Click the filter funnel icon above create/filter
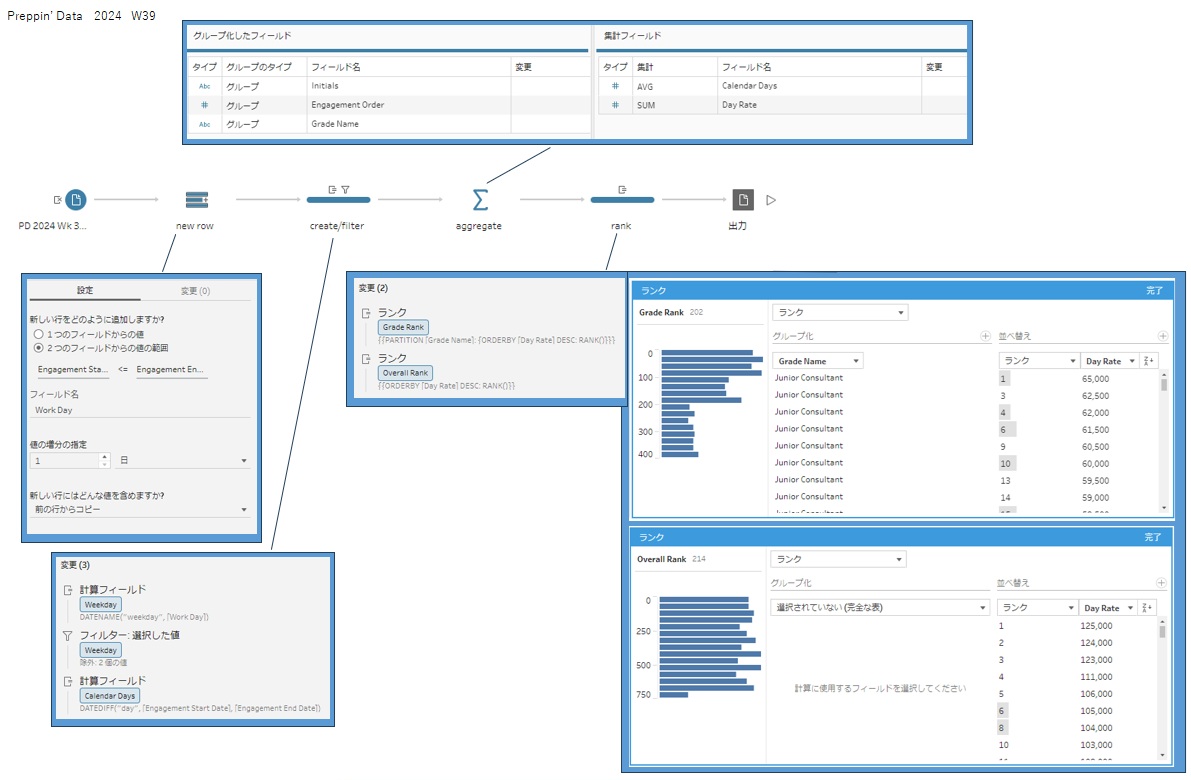This screenshot has height=780, width=1191. click(x=346, y=189)
